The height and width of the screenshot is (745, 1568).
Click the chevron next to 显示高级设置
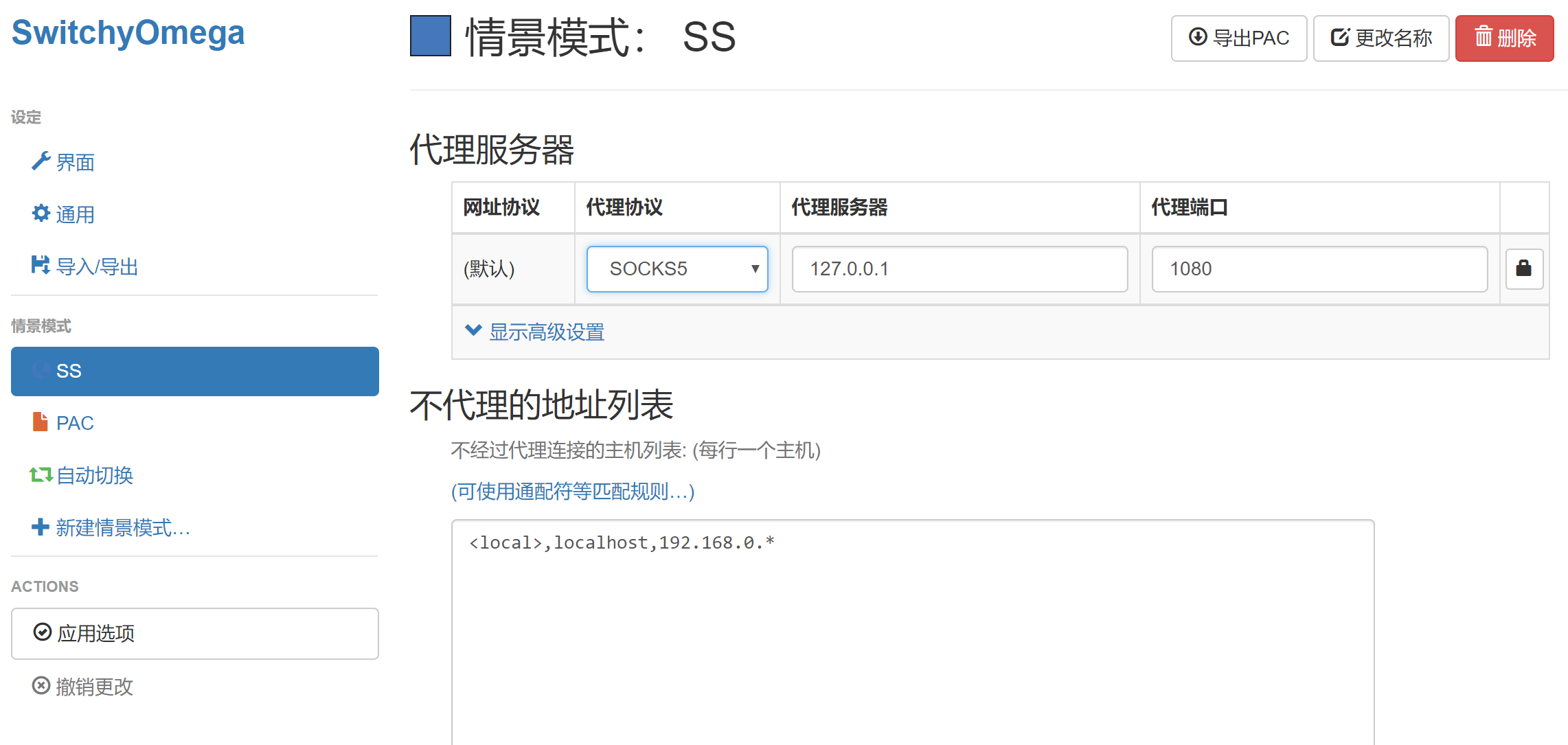click(x=473, y=330)
